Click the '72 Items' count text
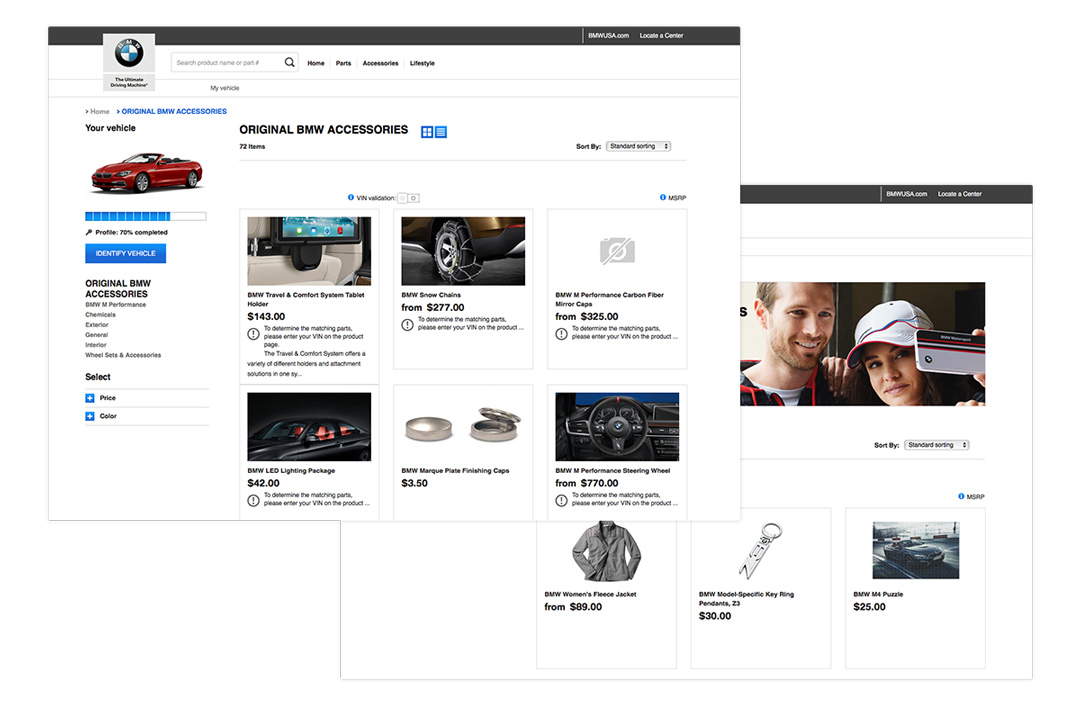This screenshot has width=1080, height=720. point(252,147)
